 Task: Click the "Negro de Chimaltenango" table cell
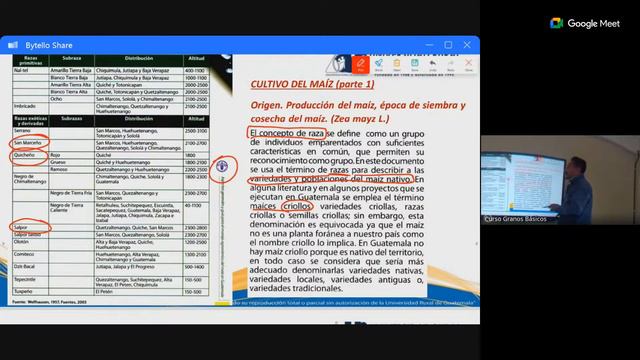[x=31, y=182]
